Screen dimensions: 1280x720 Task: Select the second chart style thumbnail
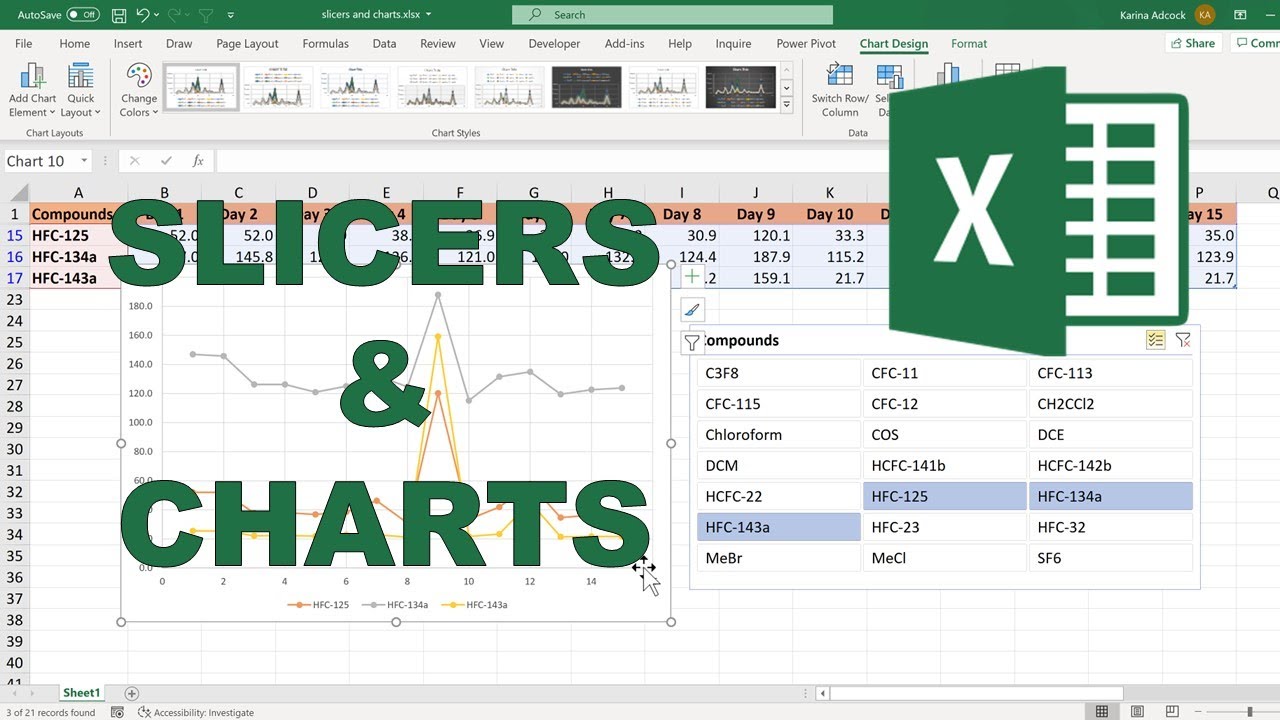278,88
